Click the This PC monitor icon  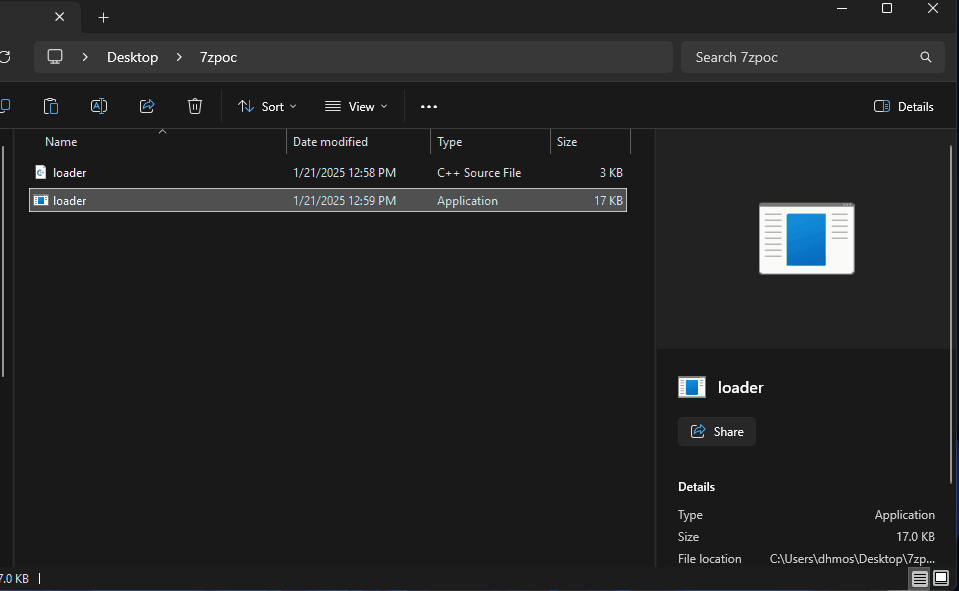tap(55, 57)
